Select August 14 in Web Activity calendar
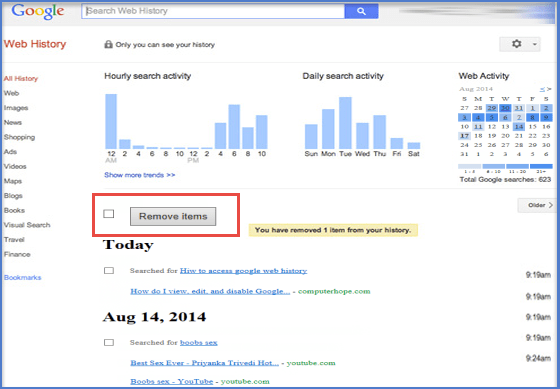The width and height of the screenshot is (560, 389). pyautogui.click(x=519, y=126)
